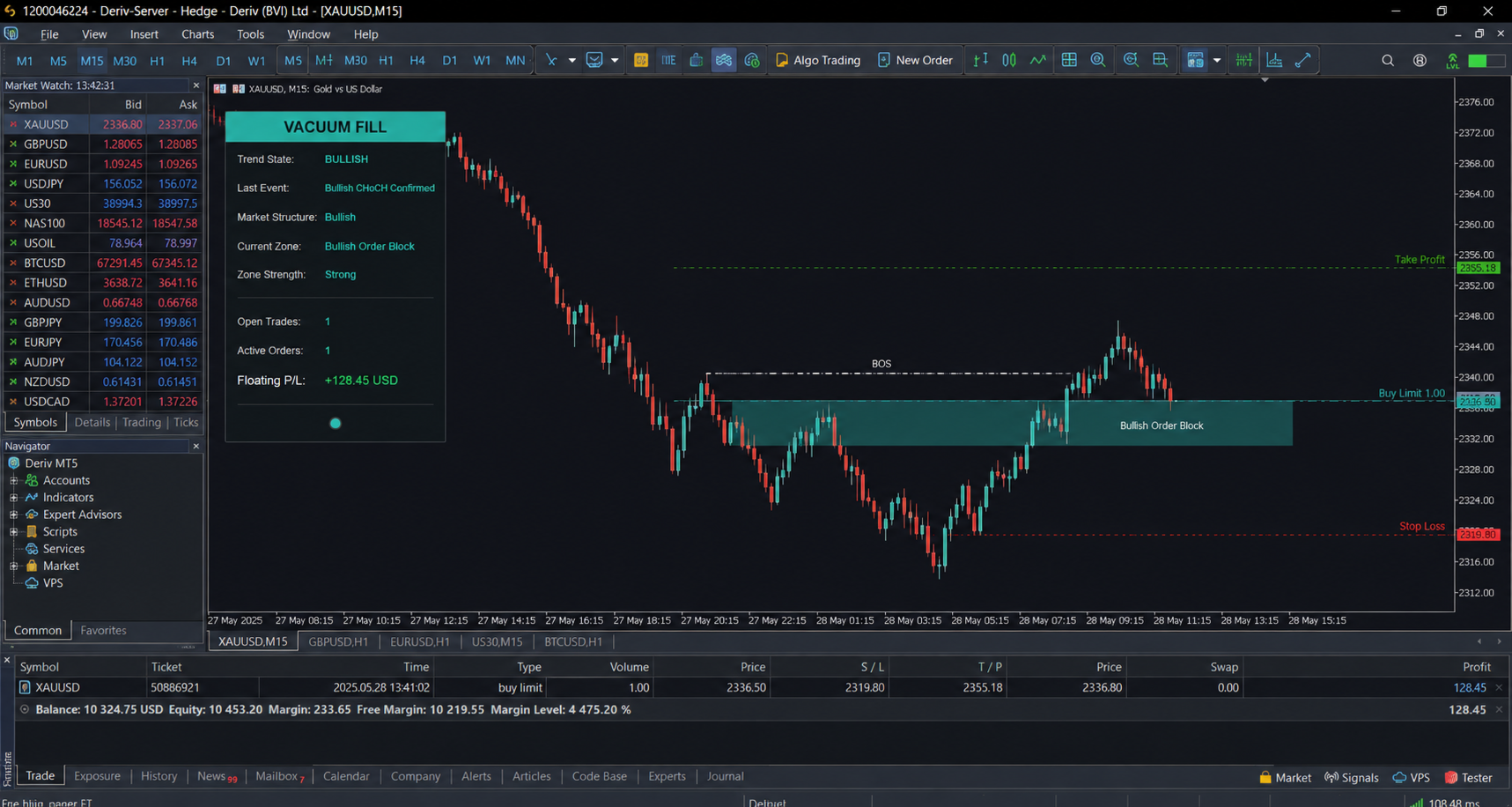Open the chart templates dropdown arrow
Screen dimensions: 1512x807
pos(615,60)
